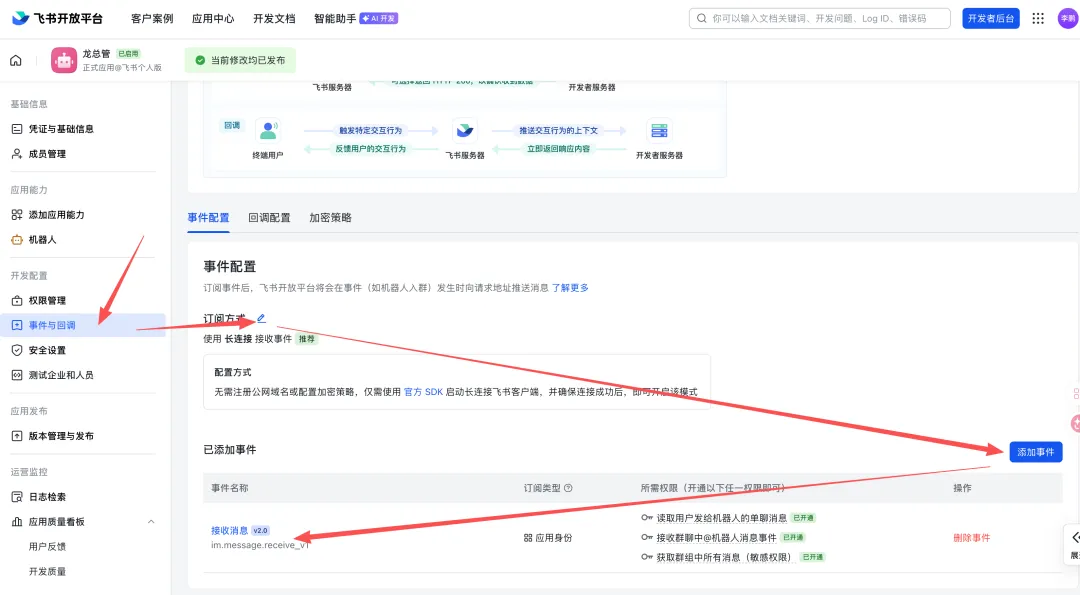Image resolution: width=1080 pixels, height=595 pixels.
Task: Open the 了解更多 link
Action: (x=570, y=288)
